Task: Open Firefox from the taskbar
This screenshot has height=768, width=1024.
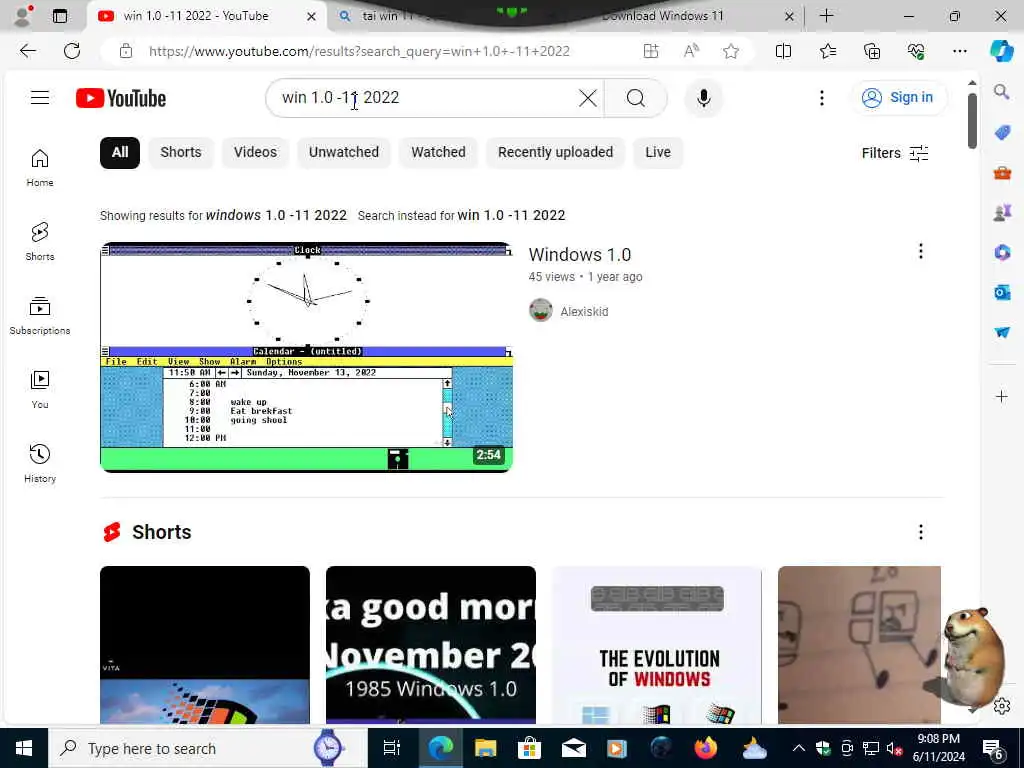Action: (705, 748)
